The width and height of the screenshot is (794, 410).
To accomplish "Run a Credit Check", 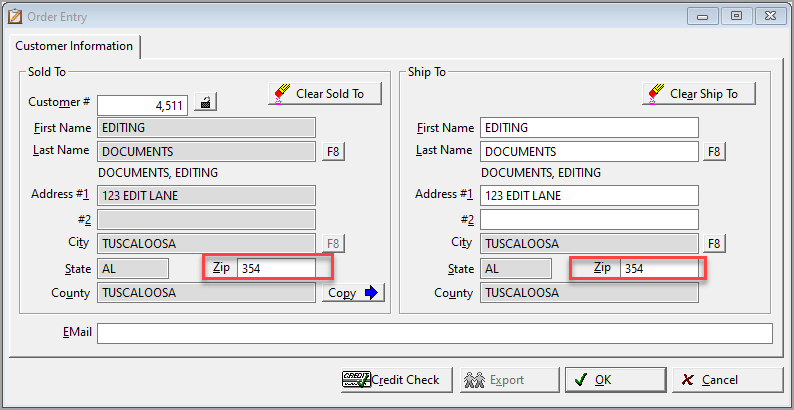I will click(x=396, y=380).
